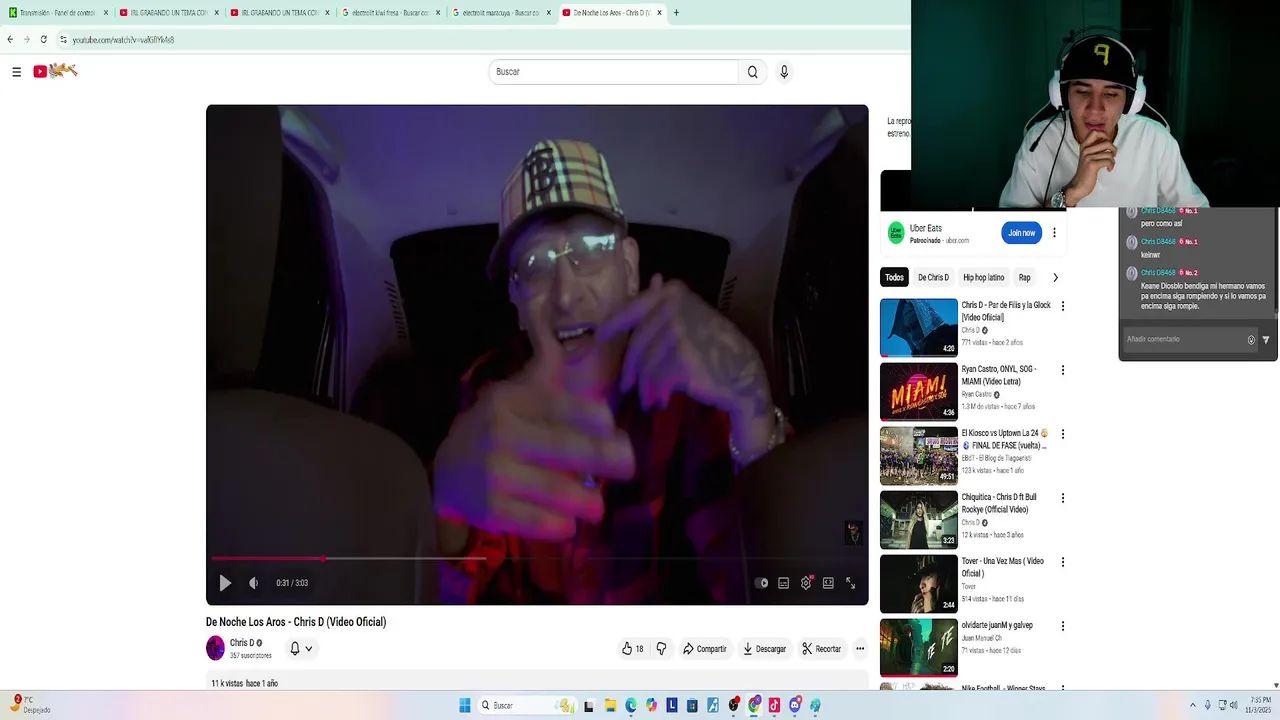Open Chiquitica Chris D ft Bull Rookye
This screenshot has height=720, width=1280.
[919, 519]
